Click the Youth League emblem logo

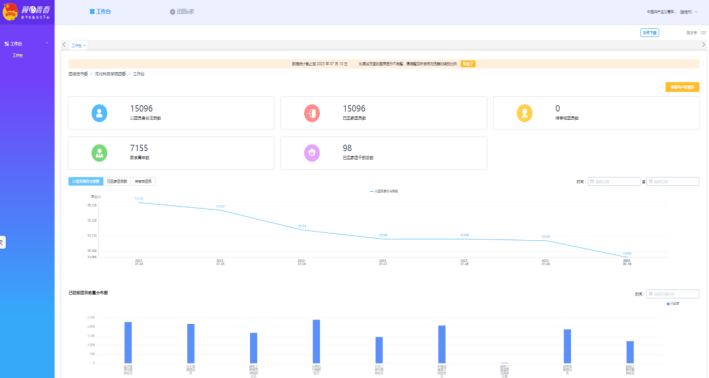coord(10,12)
